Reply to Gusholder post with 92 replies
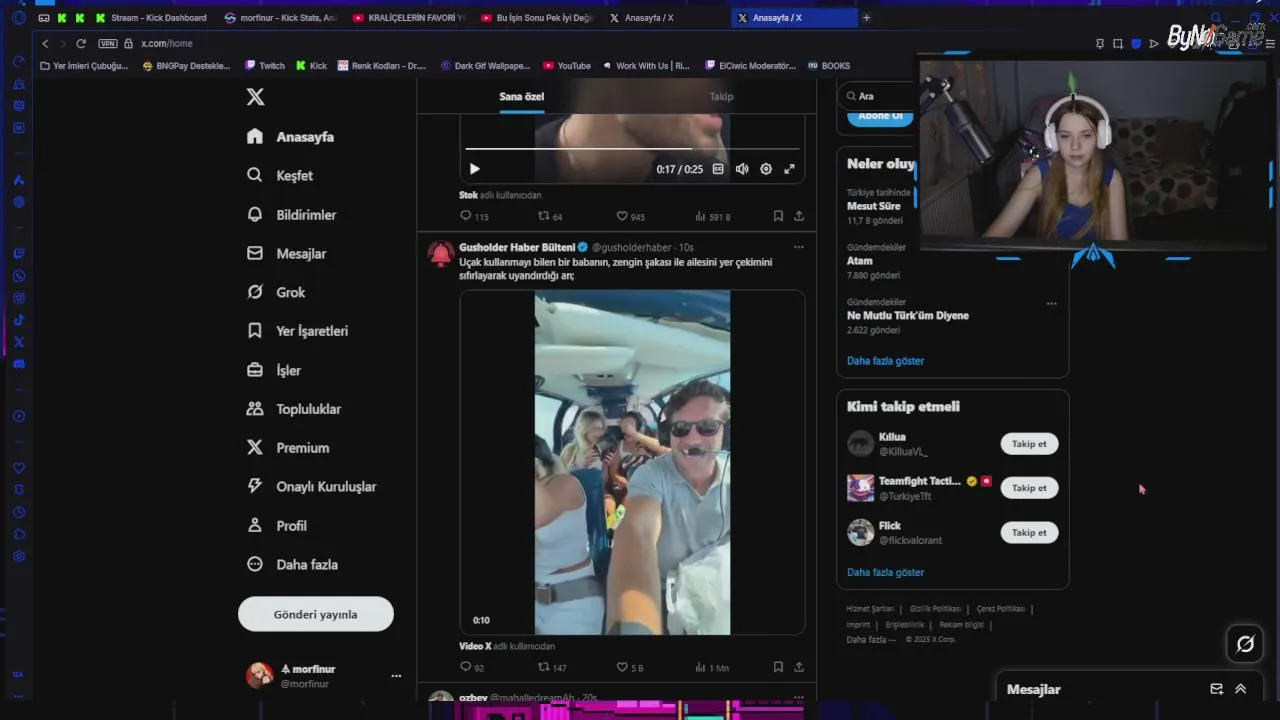This screenshot has width=1280, height=720. [472, 667]
